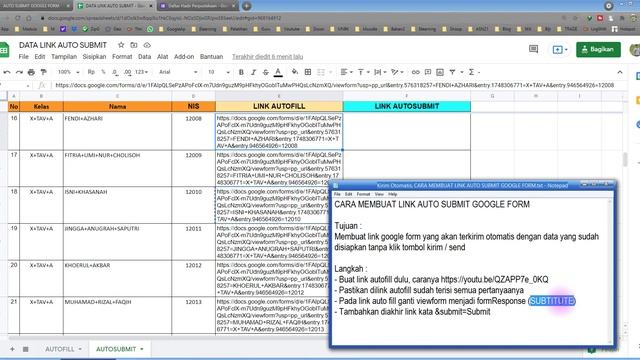Screen dimensions: 640x360
Task: Switch to the AUTOFILL sheet tab
Action: (x=60, y=349)
